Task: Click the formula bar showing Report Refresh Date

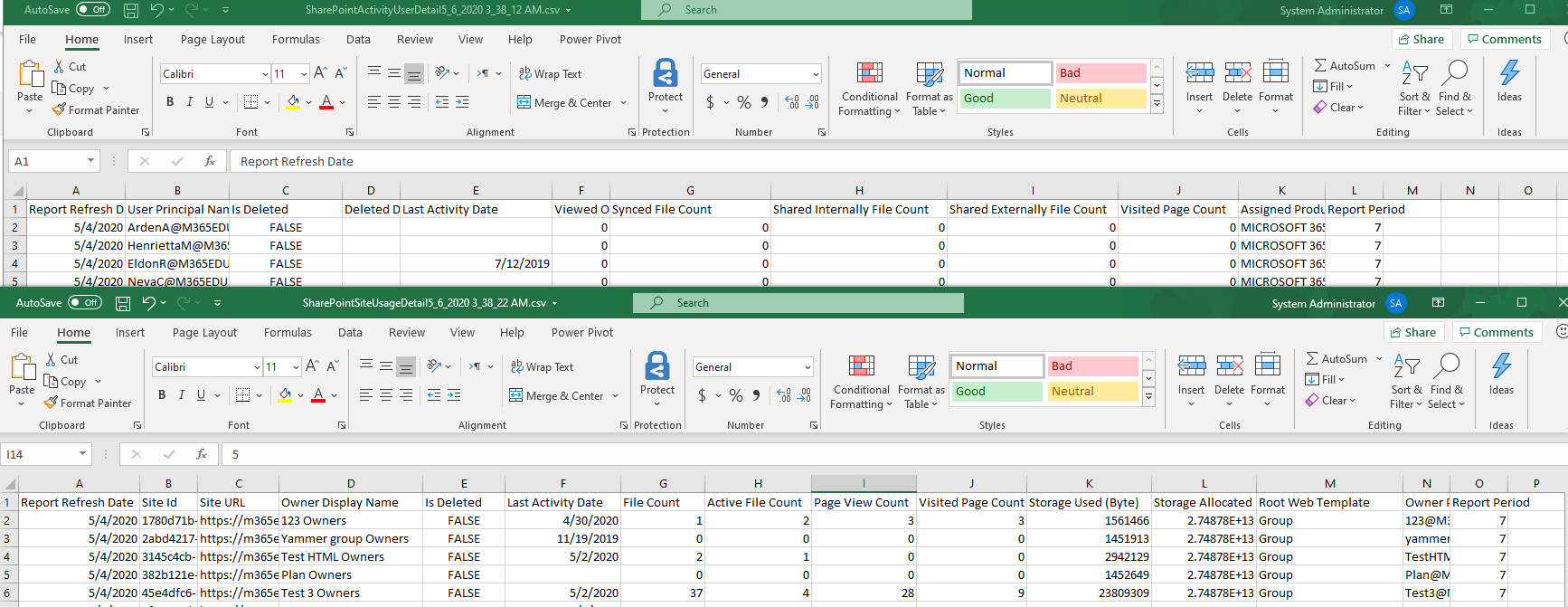Action: (899, 161)
